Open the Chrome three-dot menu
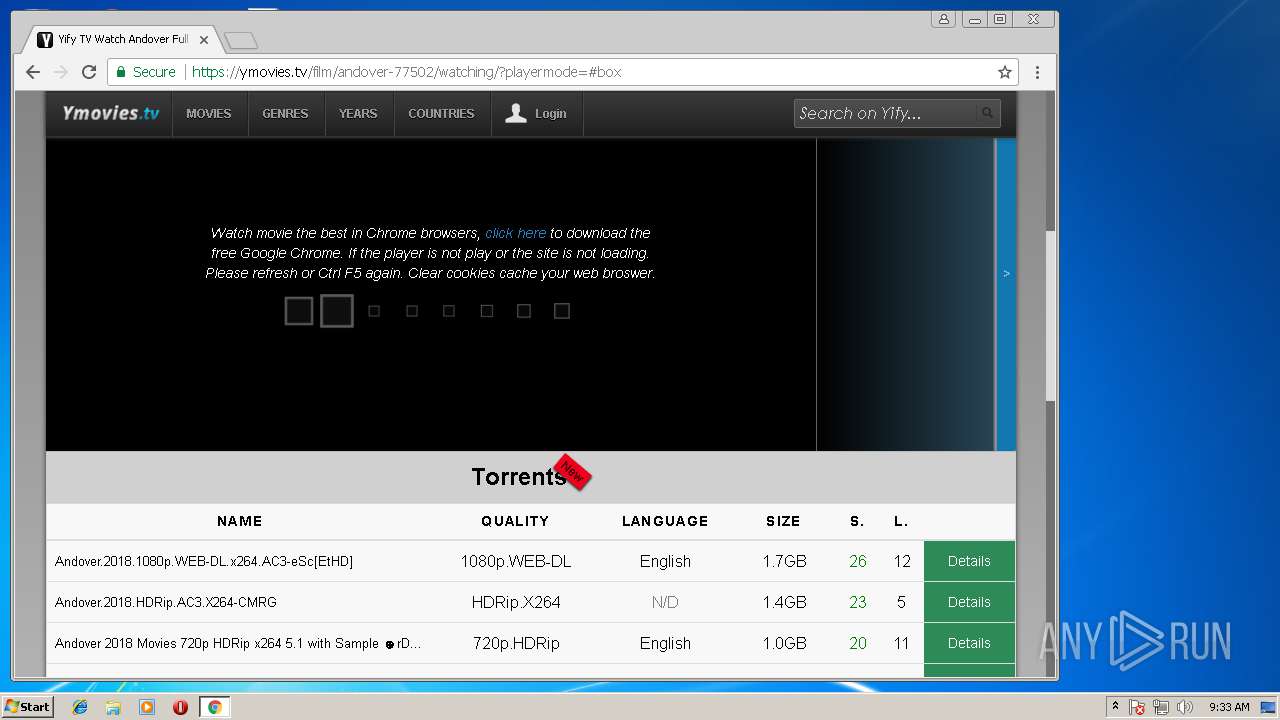 tap(1037, 72)
